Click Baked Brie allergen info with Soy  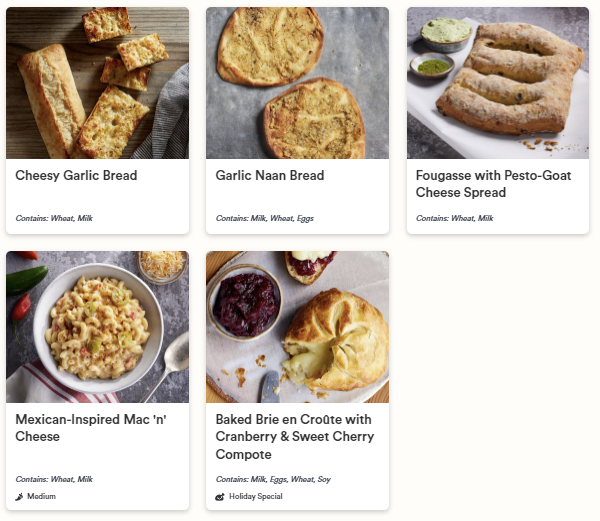(273, 480)
